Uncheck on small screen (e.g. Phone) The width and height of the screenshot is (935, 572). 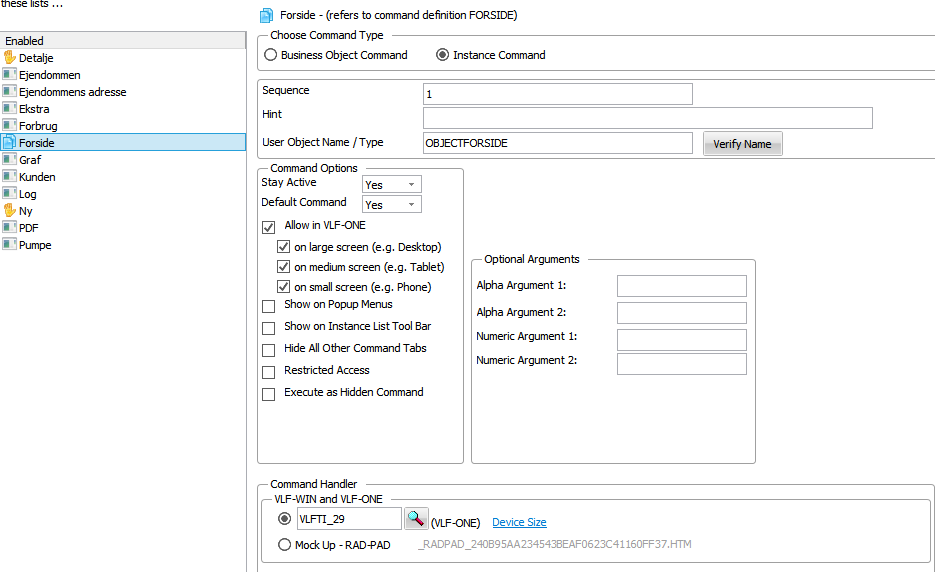click(x=283, y=287)
